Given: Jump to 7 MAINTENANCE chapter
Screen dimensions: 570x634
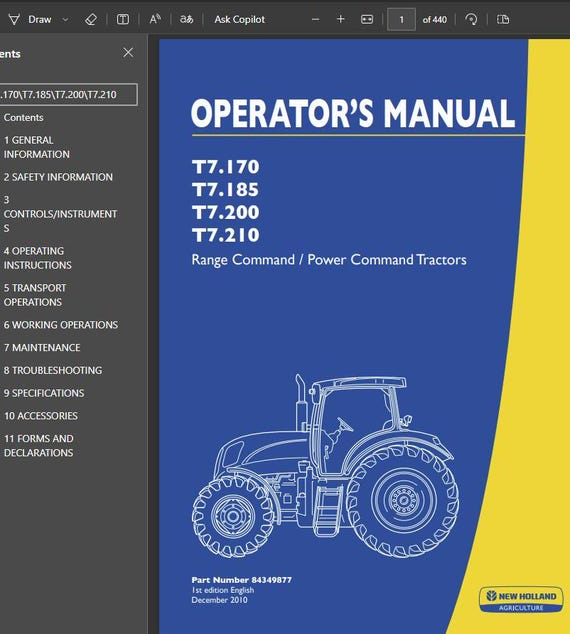Looking at the screenshot, I should pos(42,348).
